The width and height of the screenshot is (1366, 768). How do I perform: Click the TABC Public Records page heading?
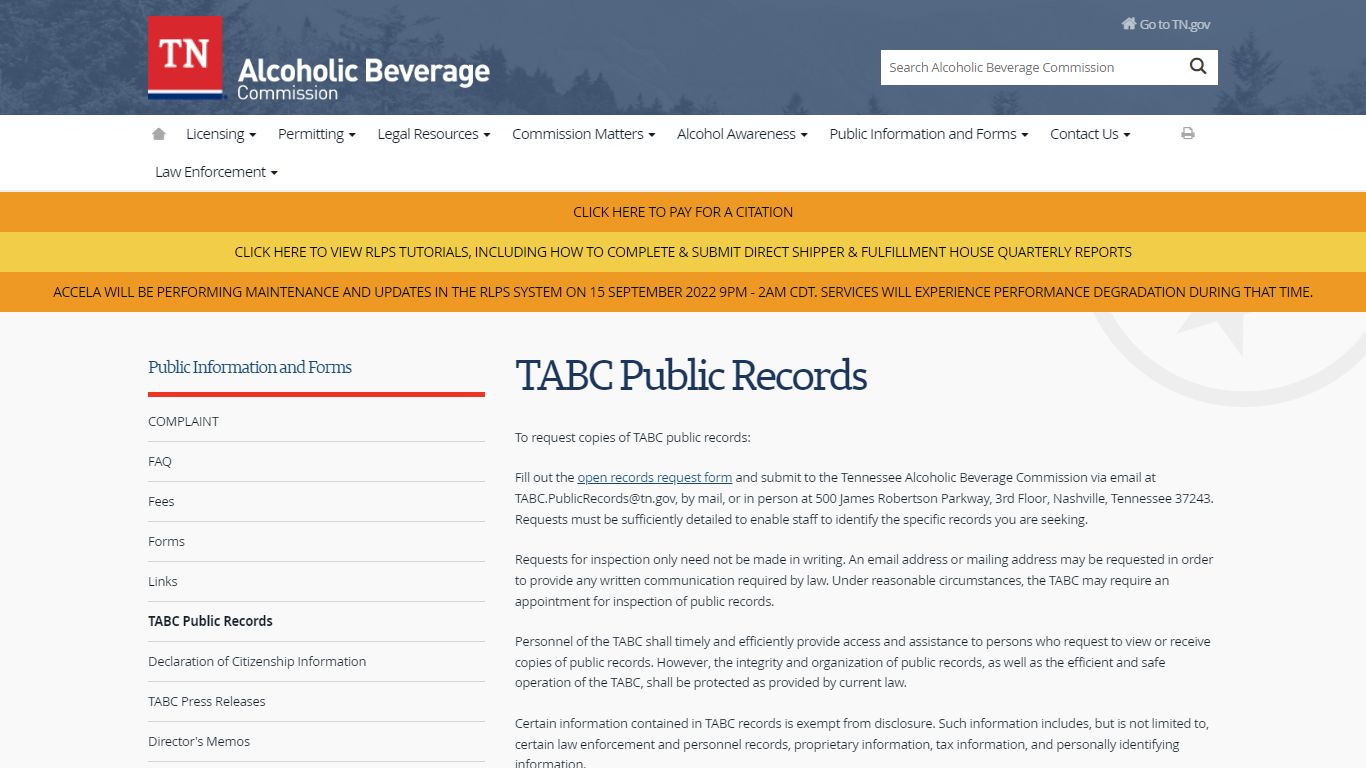click(691, 375)
